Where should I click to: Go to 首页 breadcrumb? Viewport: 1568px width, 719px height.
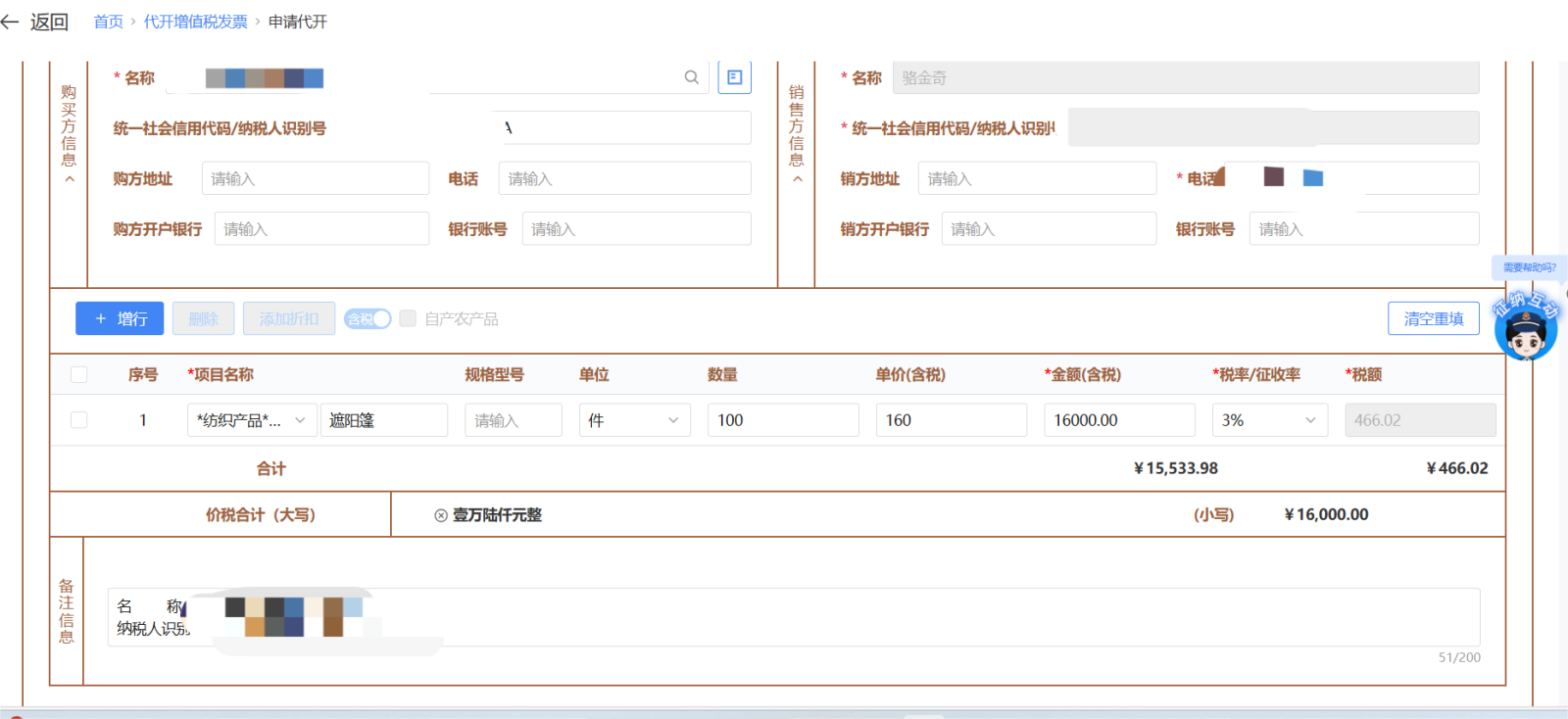pos(108,22)
